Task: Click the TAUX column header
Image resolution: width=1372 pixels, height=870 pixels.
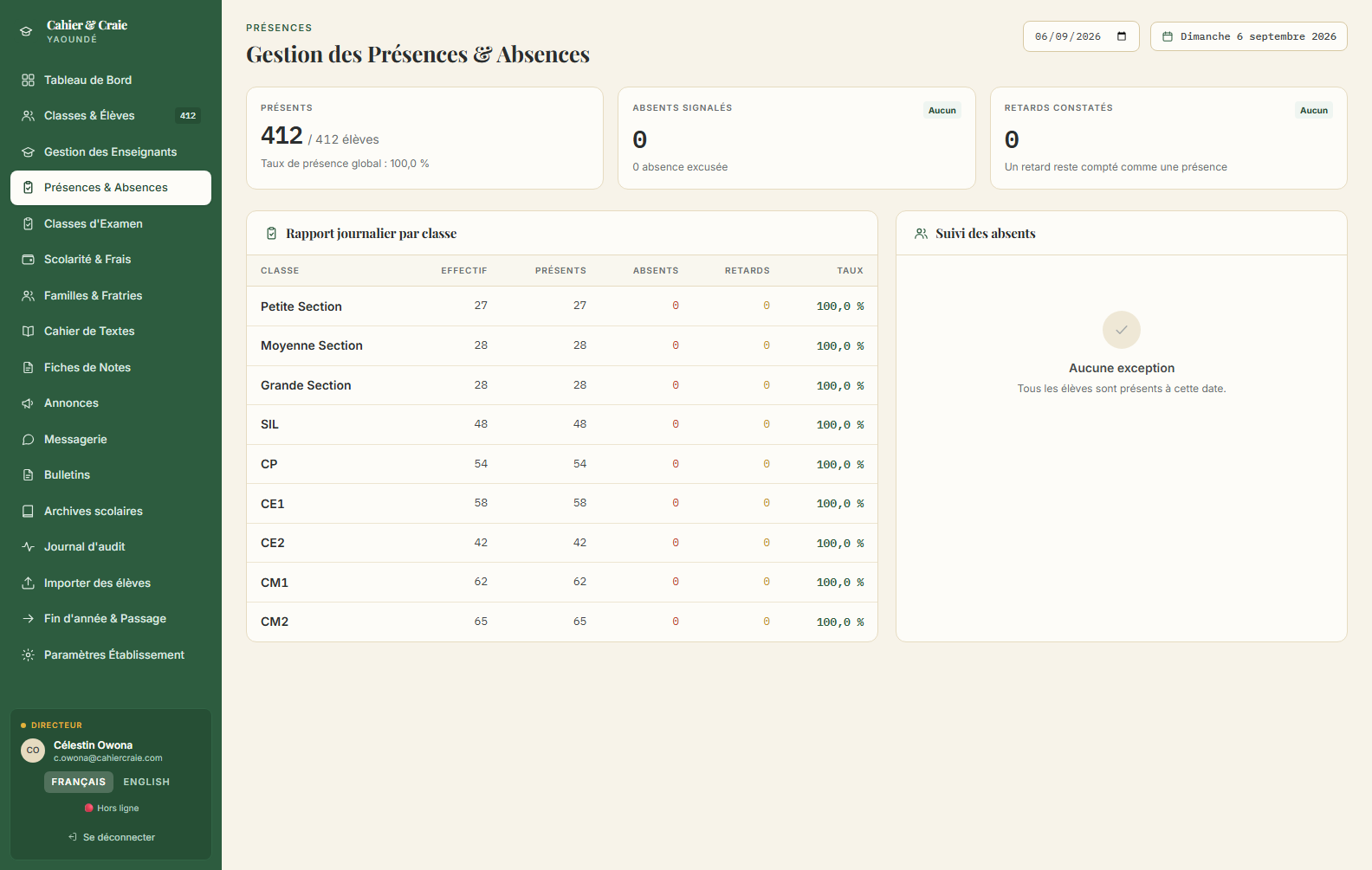Action: [x=850, y=271]
